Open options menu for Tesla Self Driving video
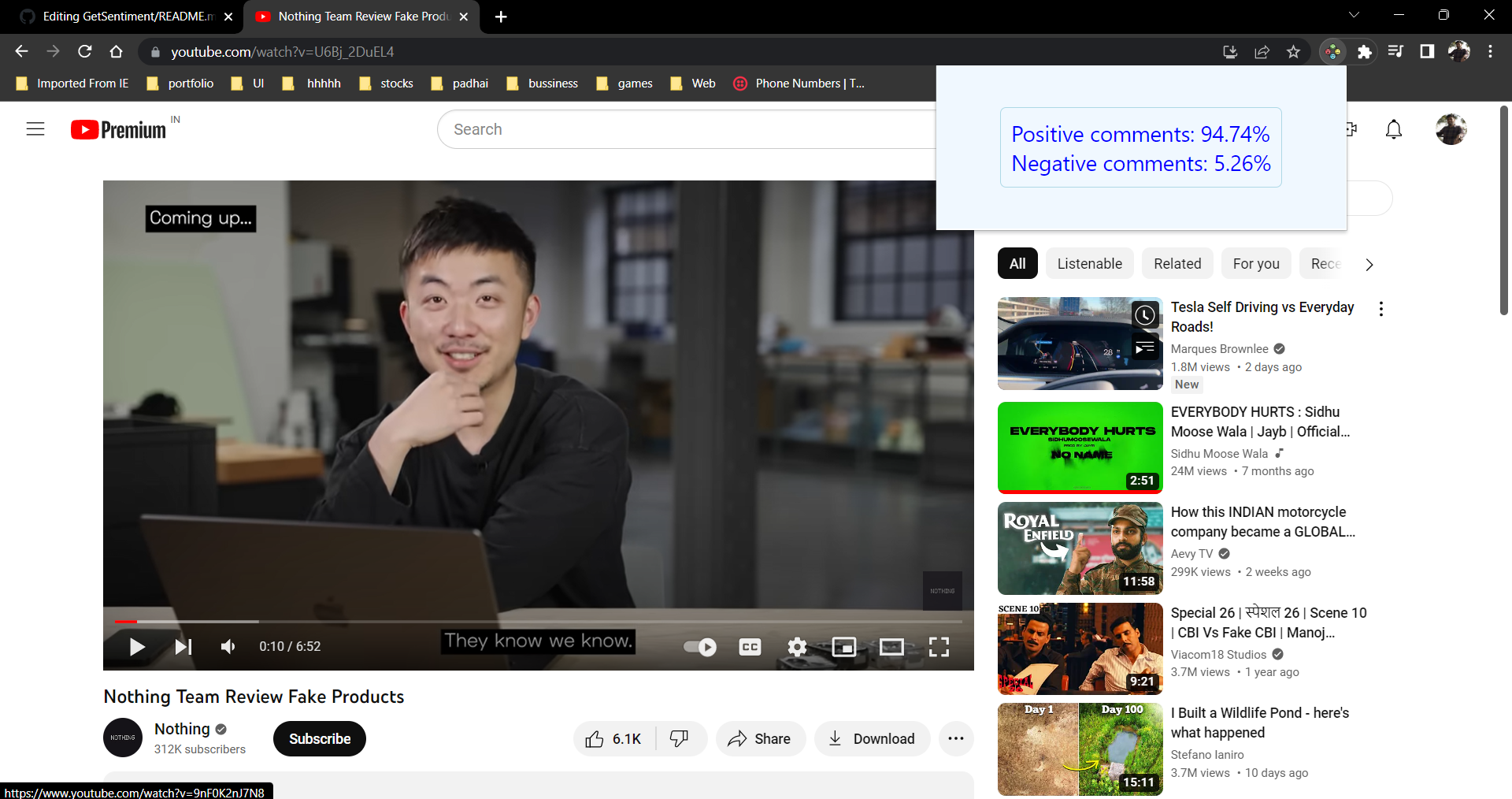The image size is (1512, 799). [x=1380, y=309]
